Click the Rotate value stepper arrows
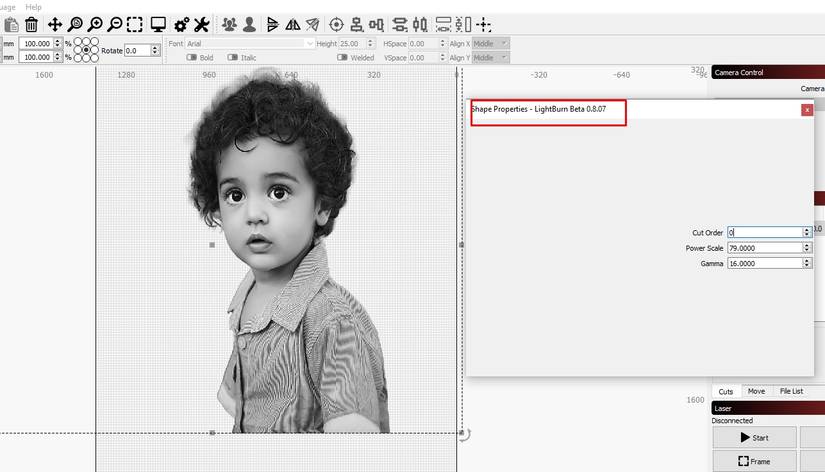This screenshot has height=472, width=825. pyautogui.click(x=155, y=51)
